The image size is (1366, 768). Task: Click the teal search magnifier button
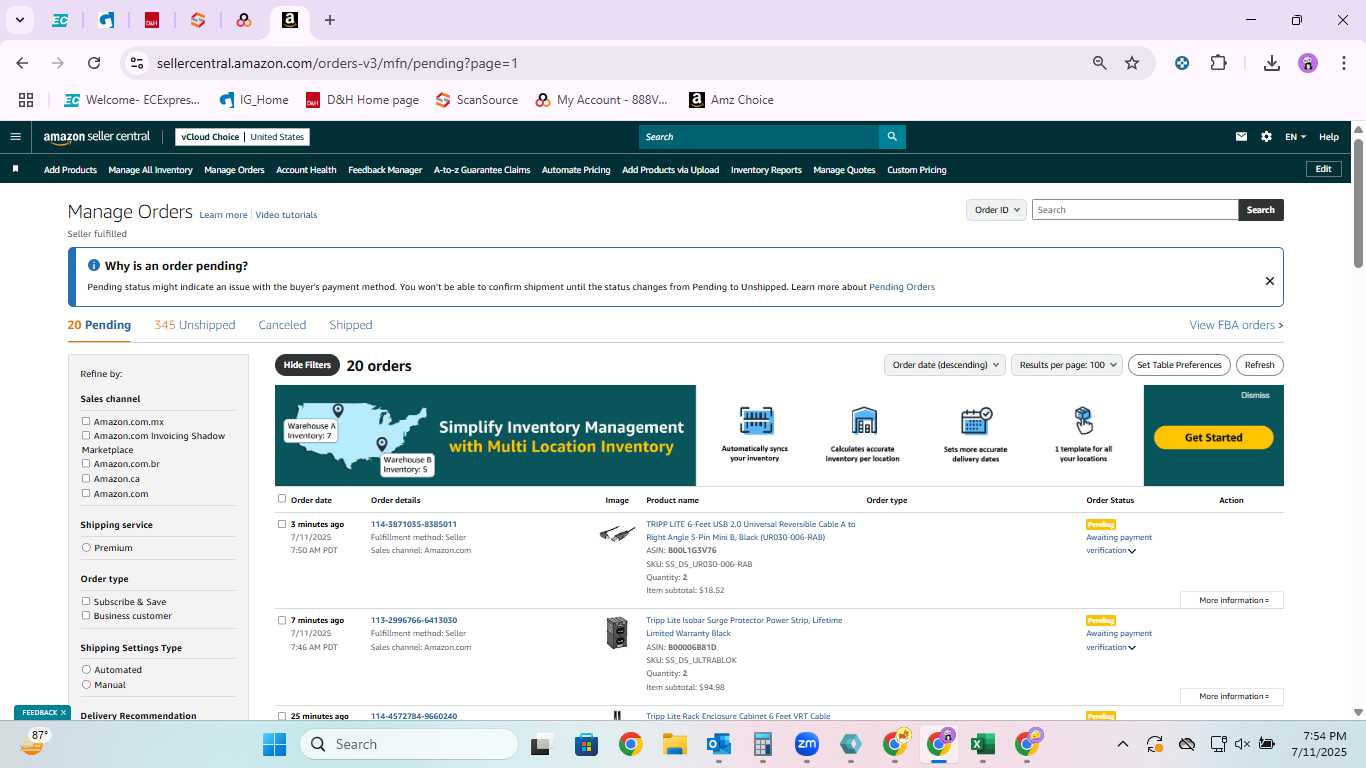click(x=892, y=137)
